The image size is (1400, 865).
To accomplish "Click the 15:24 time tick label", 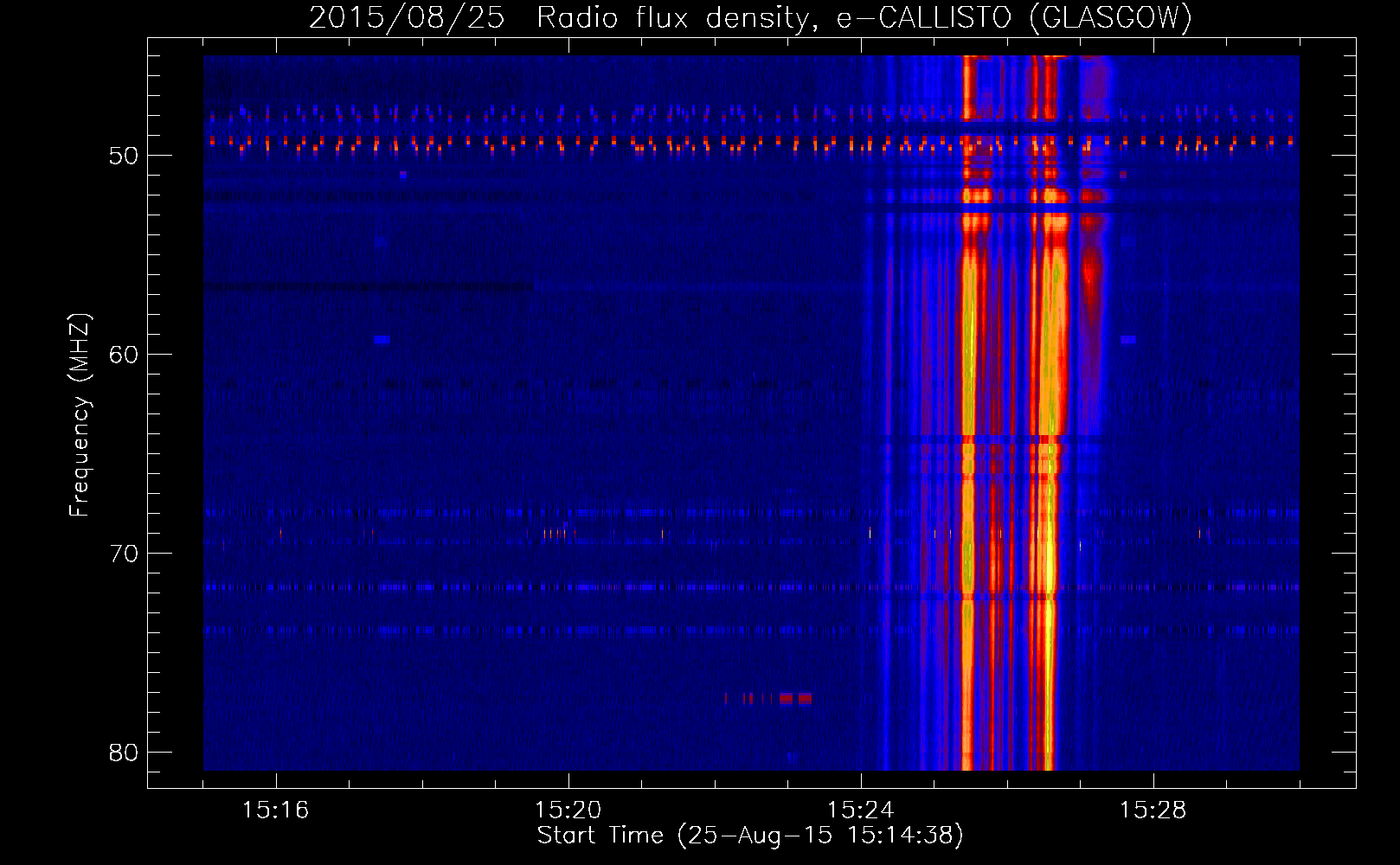I will click(860, 811).
